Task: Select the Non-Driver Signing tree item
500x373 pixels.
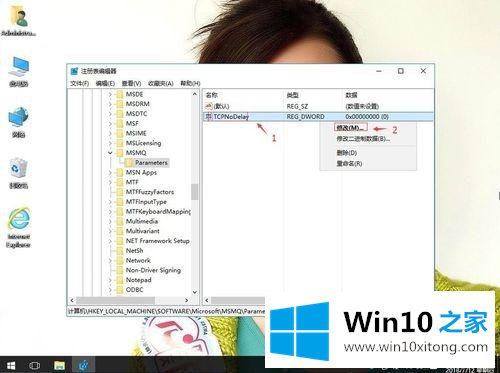Action: point(153,270)
